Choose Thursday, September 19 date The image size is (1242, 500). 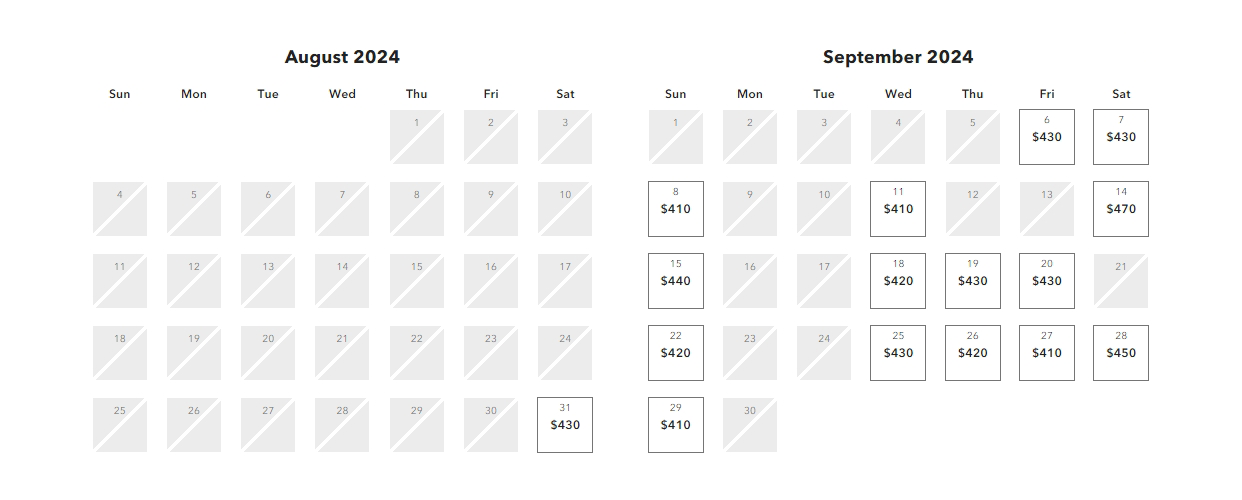click(x=973, y=281)
